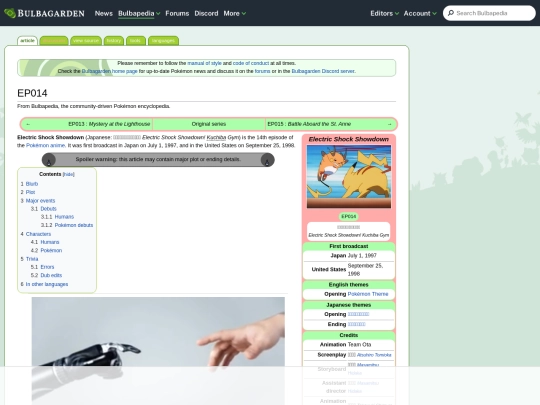Open the forums link in notice
Screen dimensions: 540x405
click(262, 71)
